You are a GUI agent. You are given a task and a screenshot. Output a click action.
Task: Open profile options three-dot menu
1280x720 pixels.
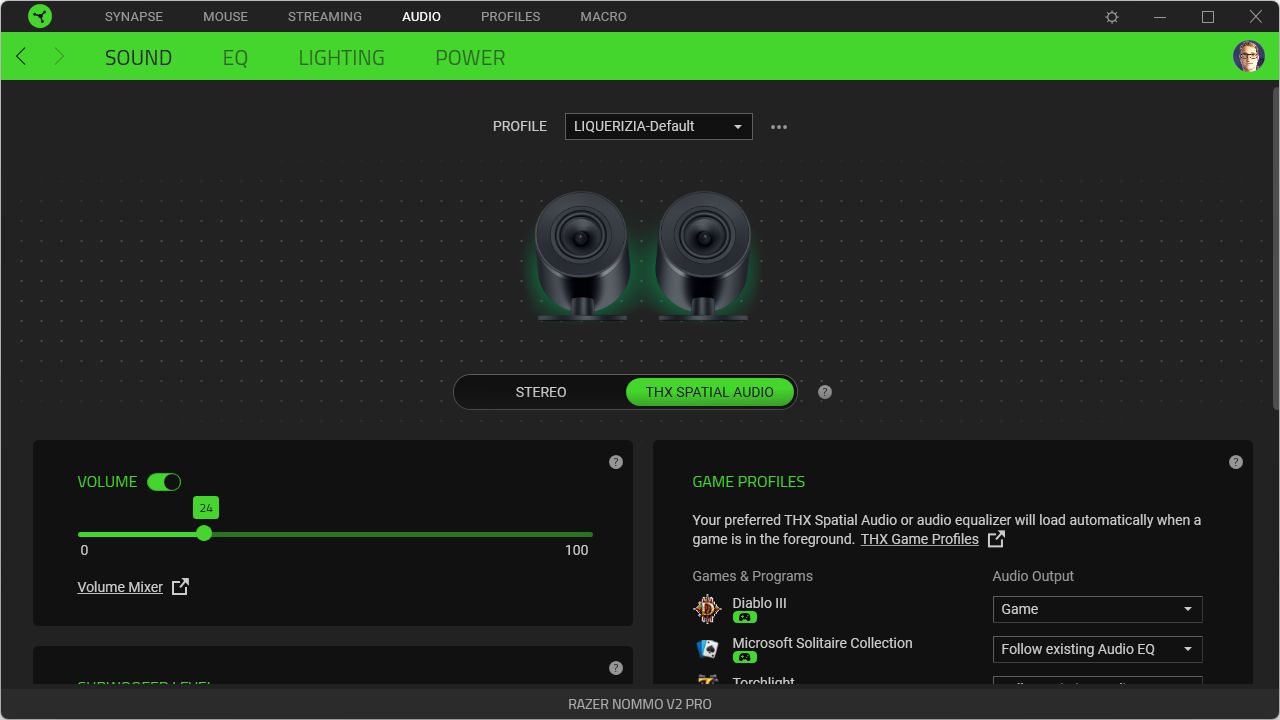pyautogui.click(x=779, y=127)
